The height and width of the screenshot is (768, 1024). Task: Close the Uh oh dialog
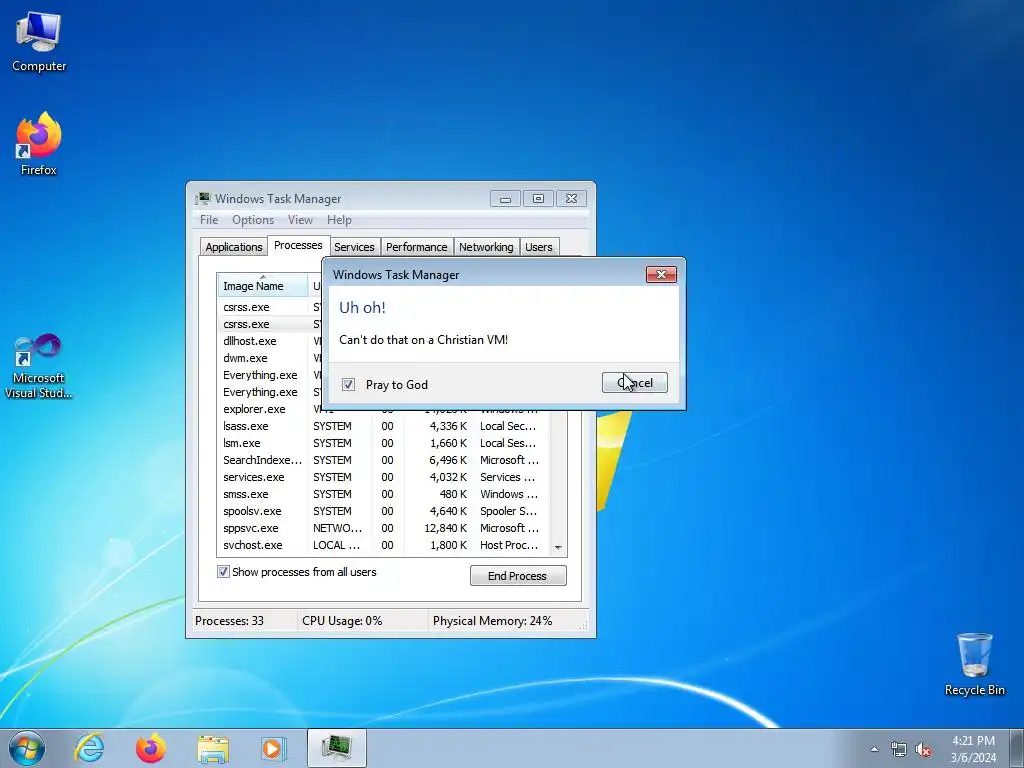pyautogui.click(x=661, y=274)
